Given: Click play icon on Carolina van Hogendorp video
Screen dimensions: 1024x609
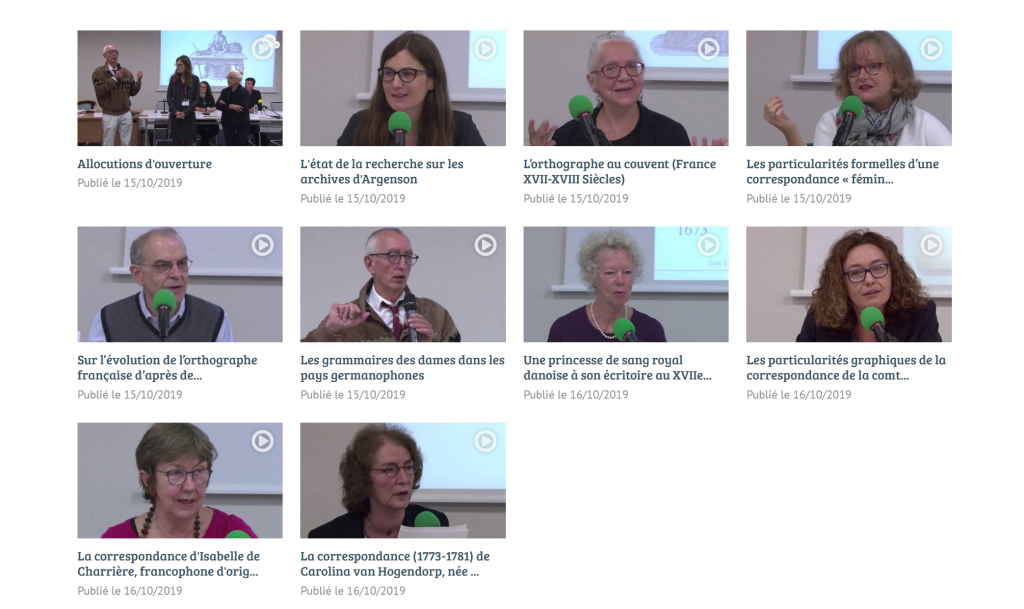Looking at the screenshot, I should tap(485, 441).
